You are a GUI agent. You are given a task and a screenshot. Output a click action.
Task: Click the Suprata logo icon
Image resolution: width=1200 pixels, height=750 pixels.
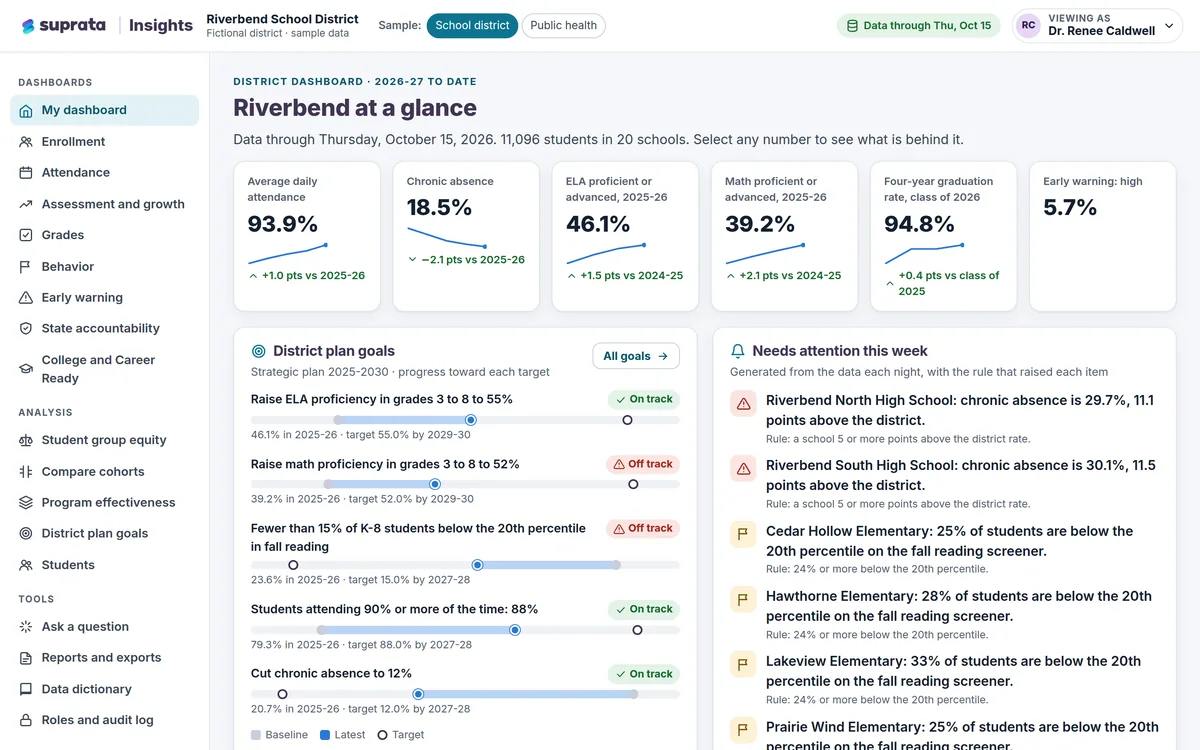(28, 26)
